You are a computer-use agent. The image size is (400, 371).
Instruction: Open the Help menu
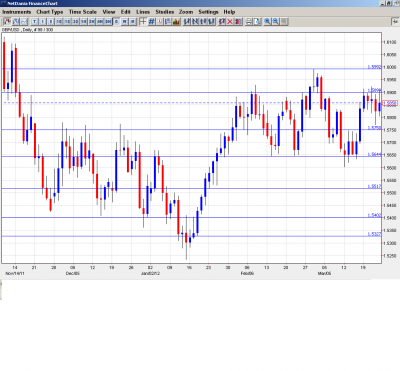click(229, 12)
